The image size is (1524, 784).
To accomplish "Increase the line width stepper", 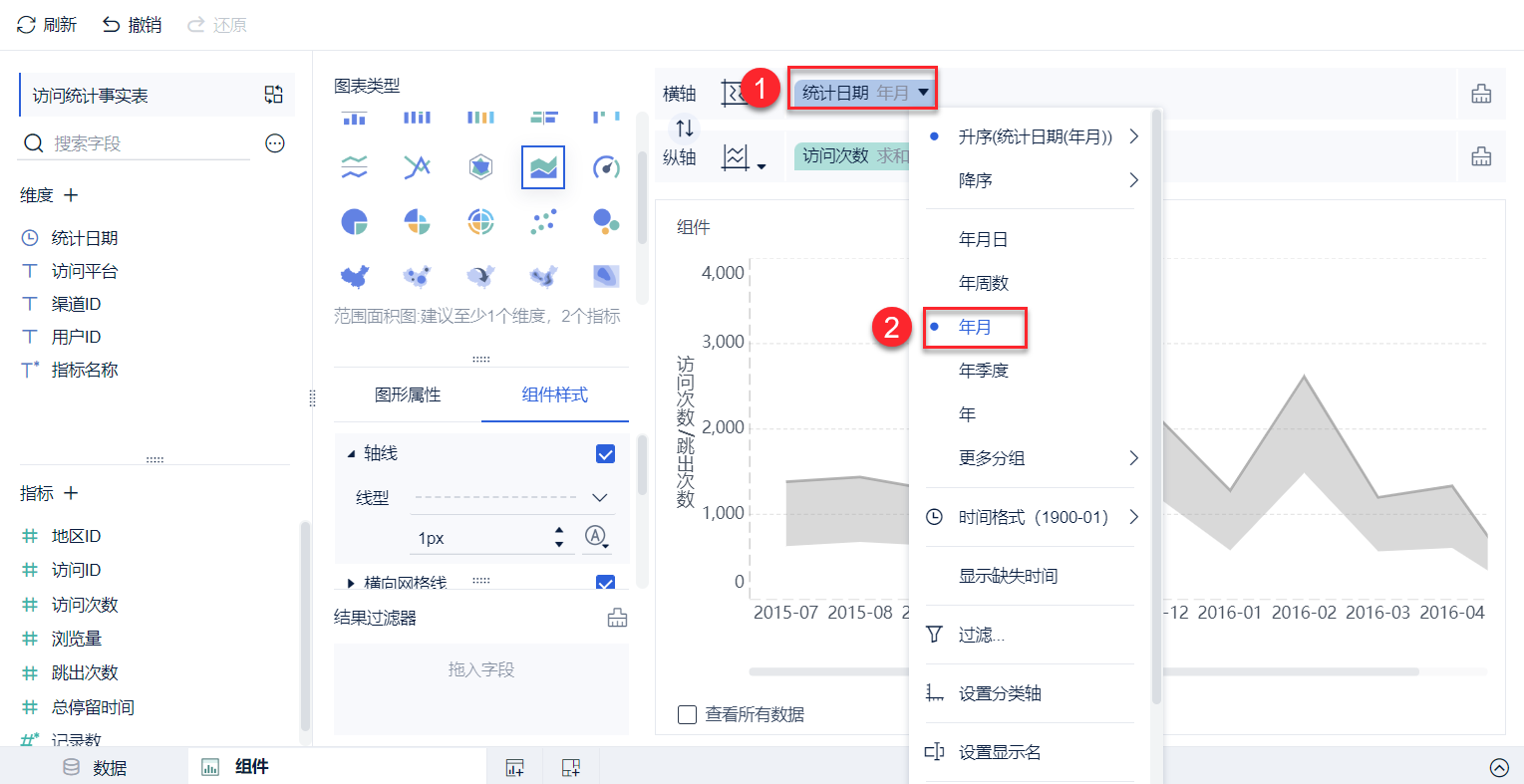I will point(559,531).
